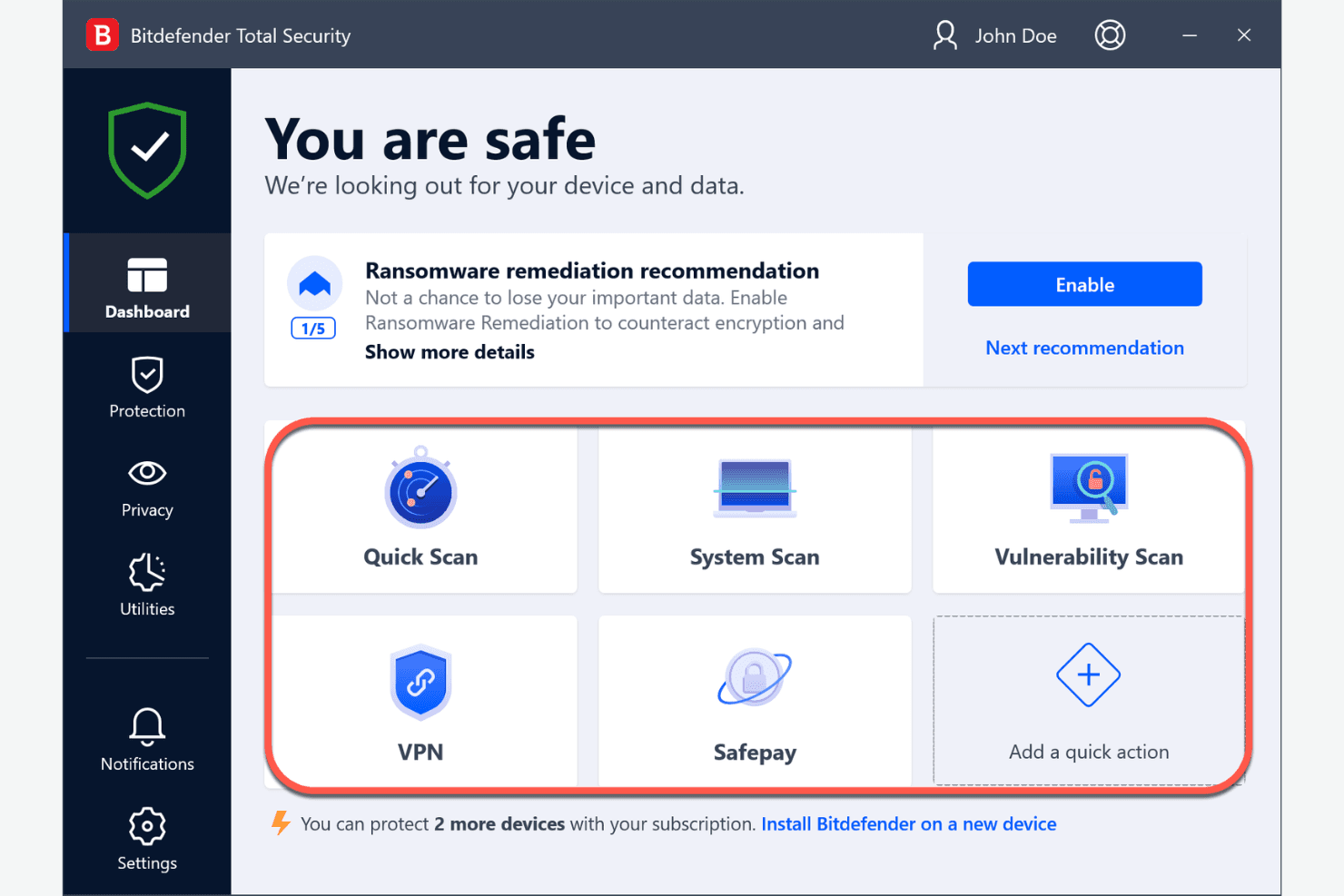Open the help and support lifebuoy icon

(x=1110, y=35)
